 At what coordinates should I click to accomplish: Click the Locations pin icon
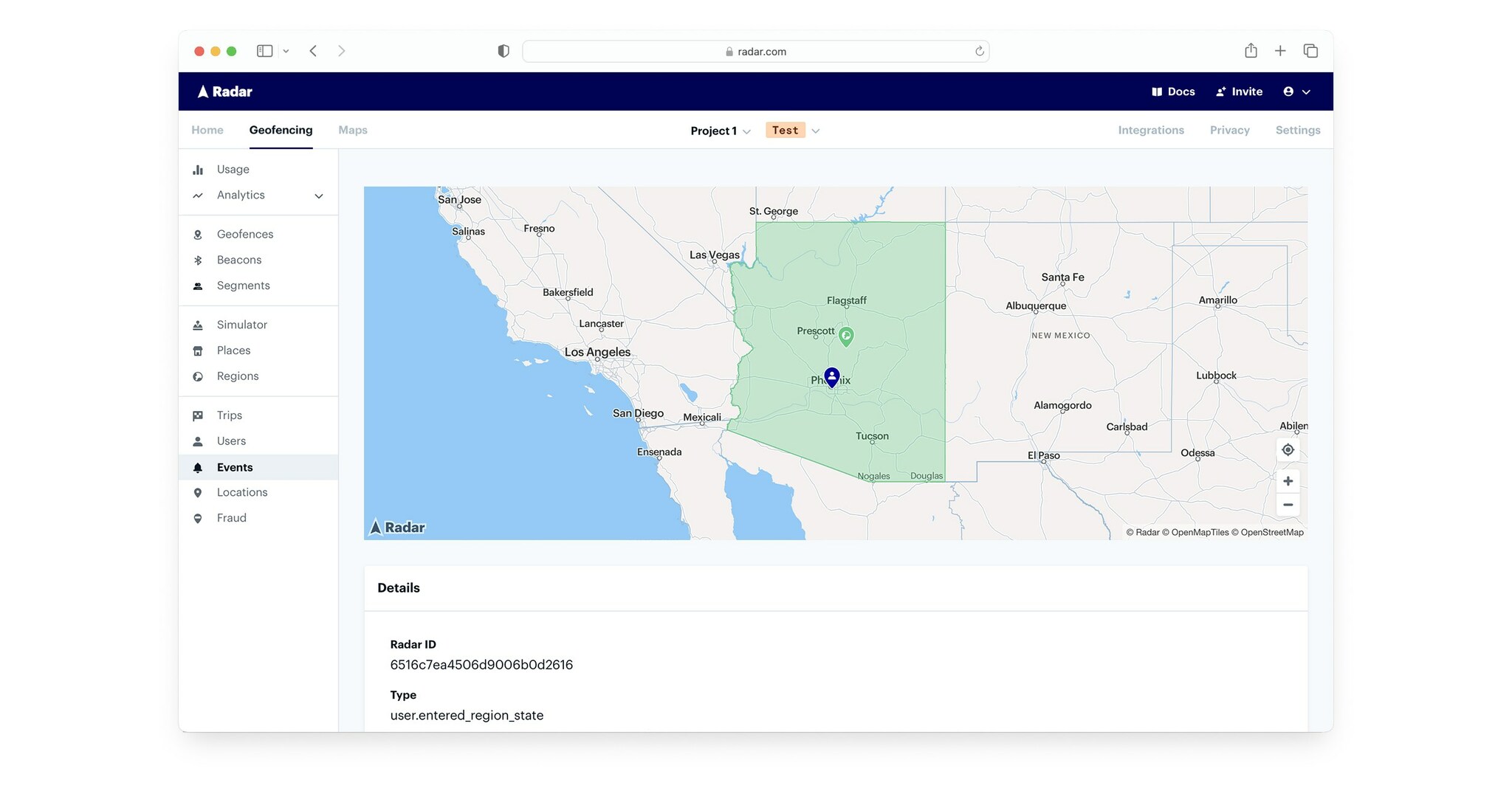197,492
